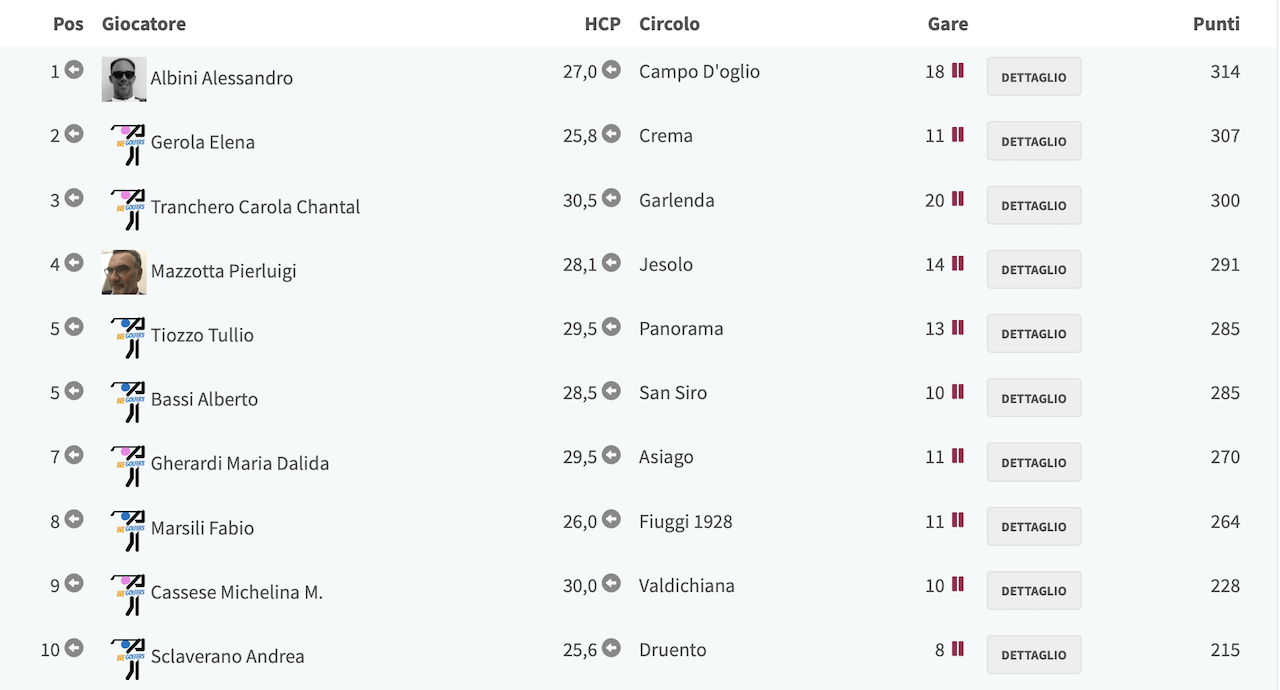
Task: Open Albini Alessandro's profile photo
Action: click(x=124, y=79)
